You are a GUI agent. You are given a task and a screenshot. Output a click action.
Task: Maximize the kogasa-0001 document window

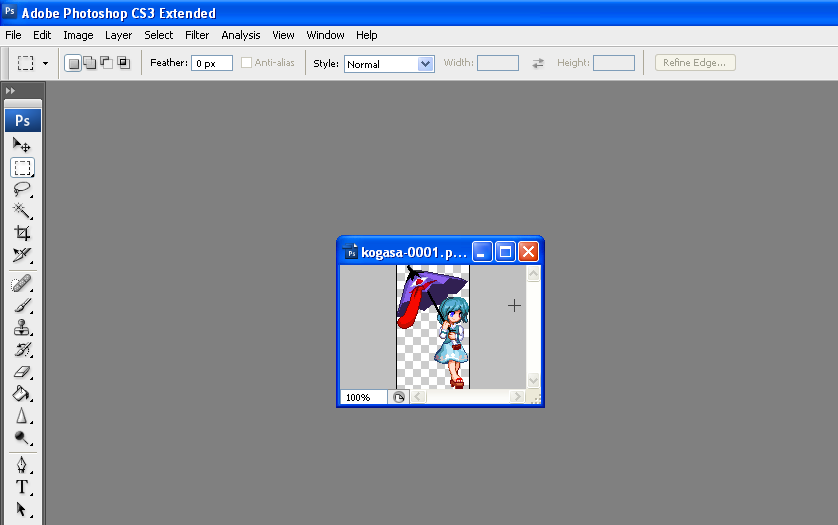[505, 251]
